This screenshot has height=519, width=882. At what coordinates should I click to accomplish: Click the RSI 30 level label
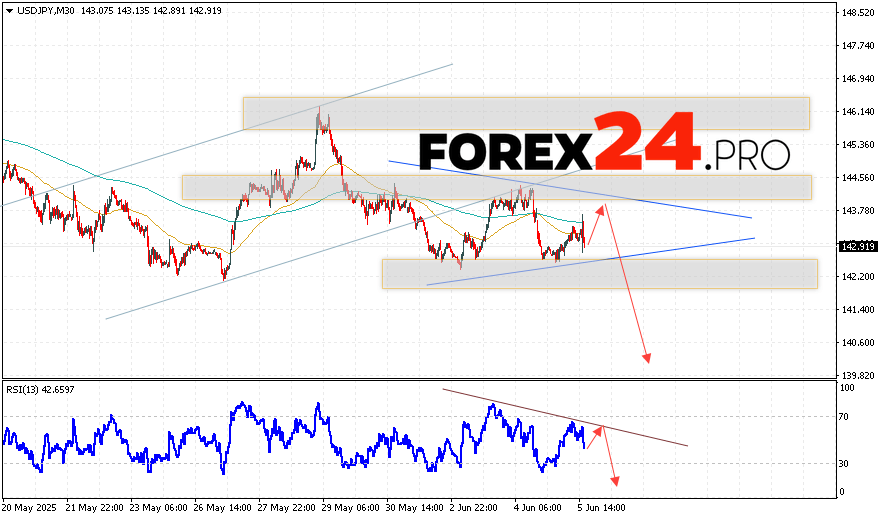pyautogui.click(x=845, y=463)
